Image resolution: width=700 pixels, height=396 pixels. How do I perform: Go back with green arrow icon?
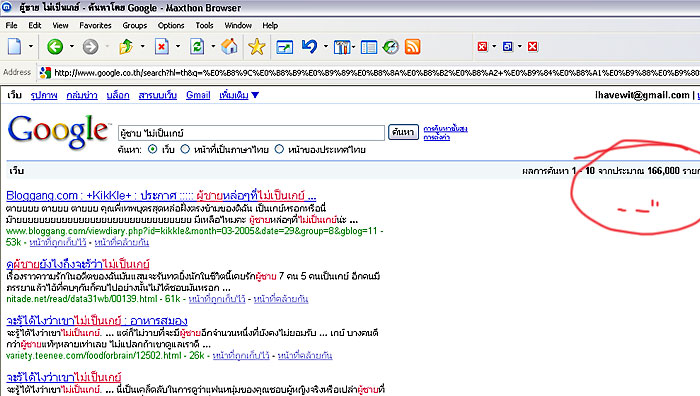click(x=55, y=46)
